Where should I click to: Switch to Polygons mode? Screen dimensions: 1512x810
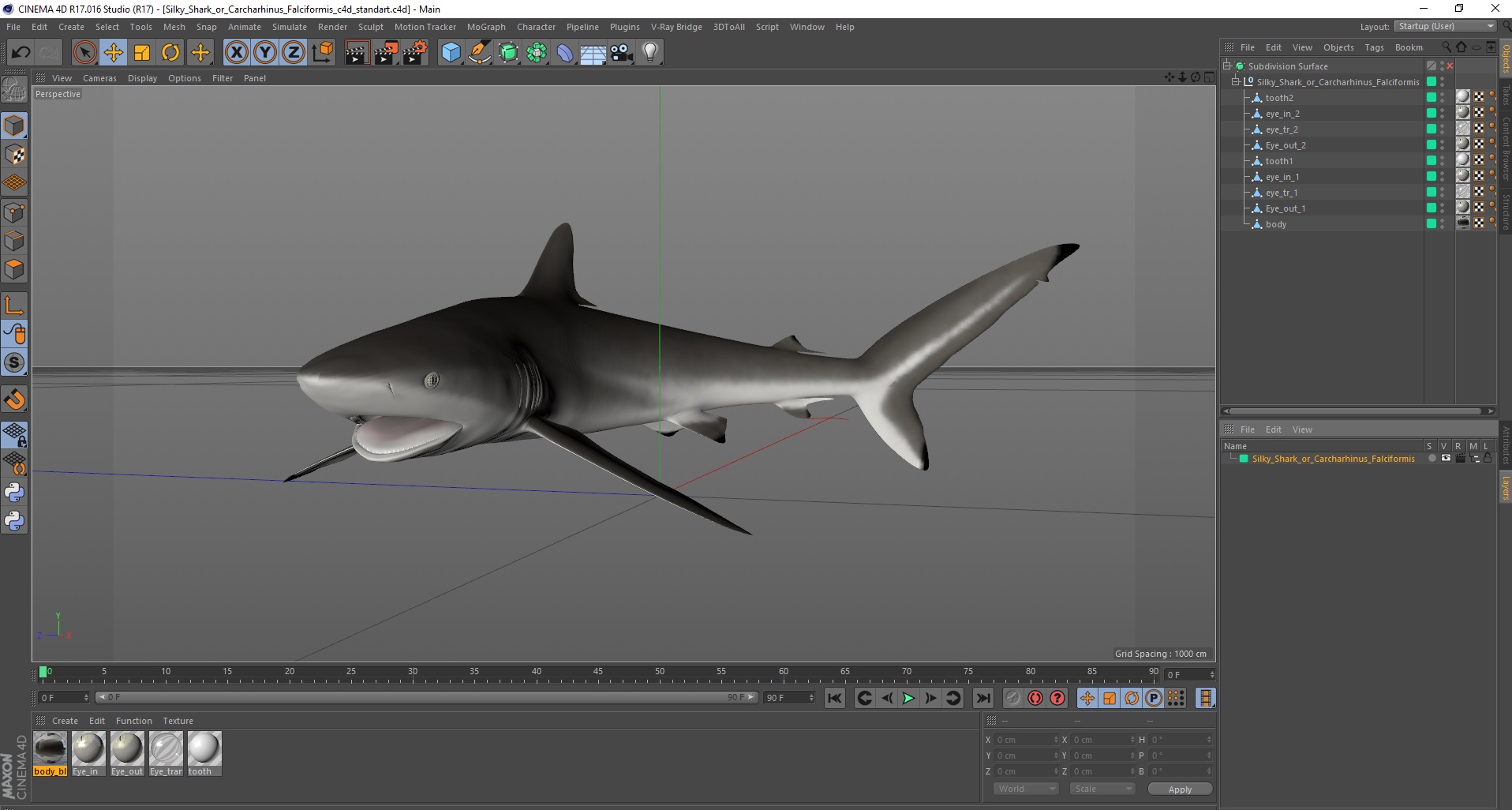[x=14, y=269]
